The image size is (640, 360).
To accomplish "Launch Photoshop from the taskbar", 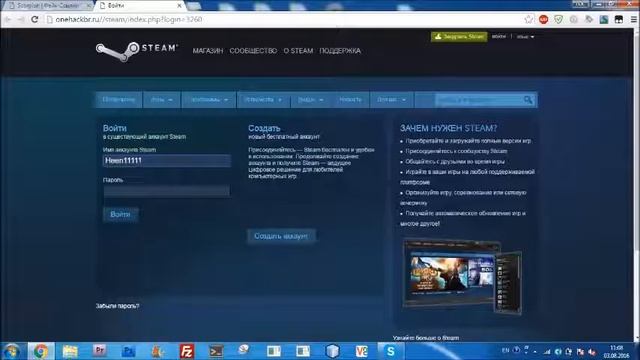I will (x=129, y=351).
